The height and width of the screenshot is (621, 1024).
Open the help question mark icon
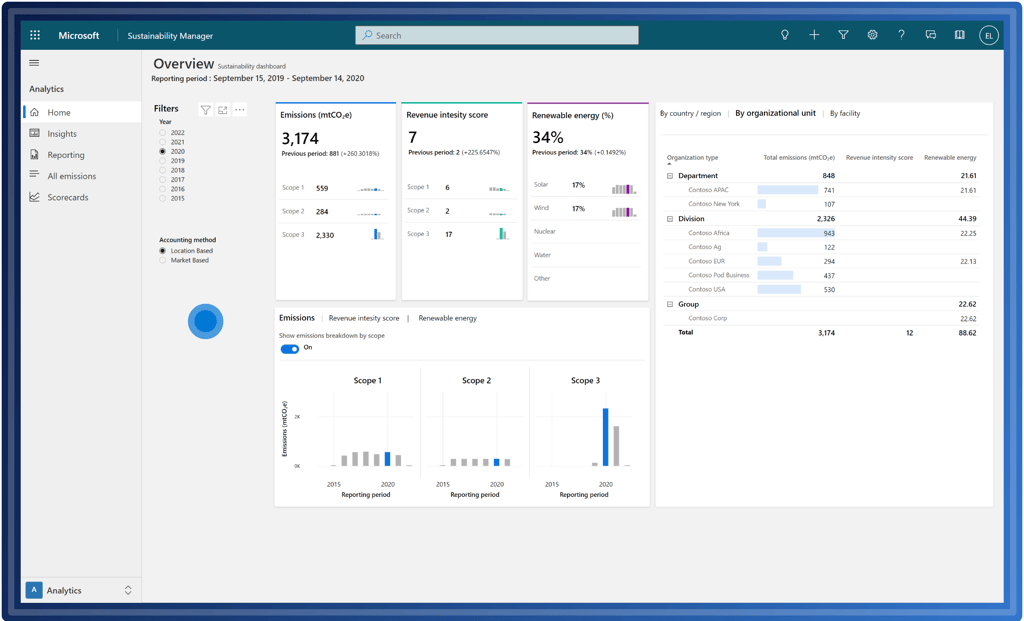(901, 35)
